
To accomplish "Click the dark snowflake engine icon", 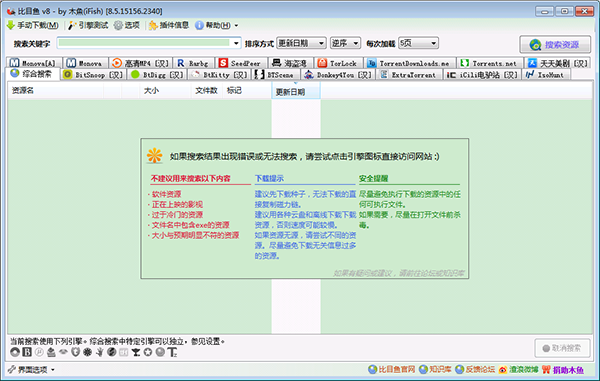I will 88,352.
